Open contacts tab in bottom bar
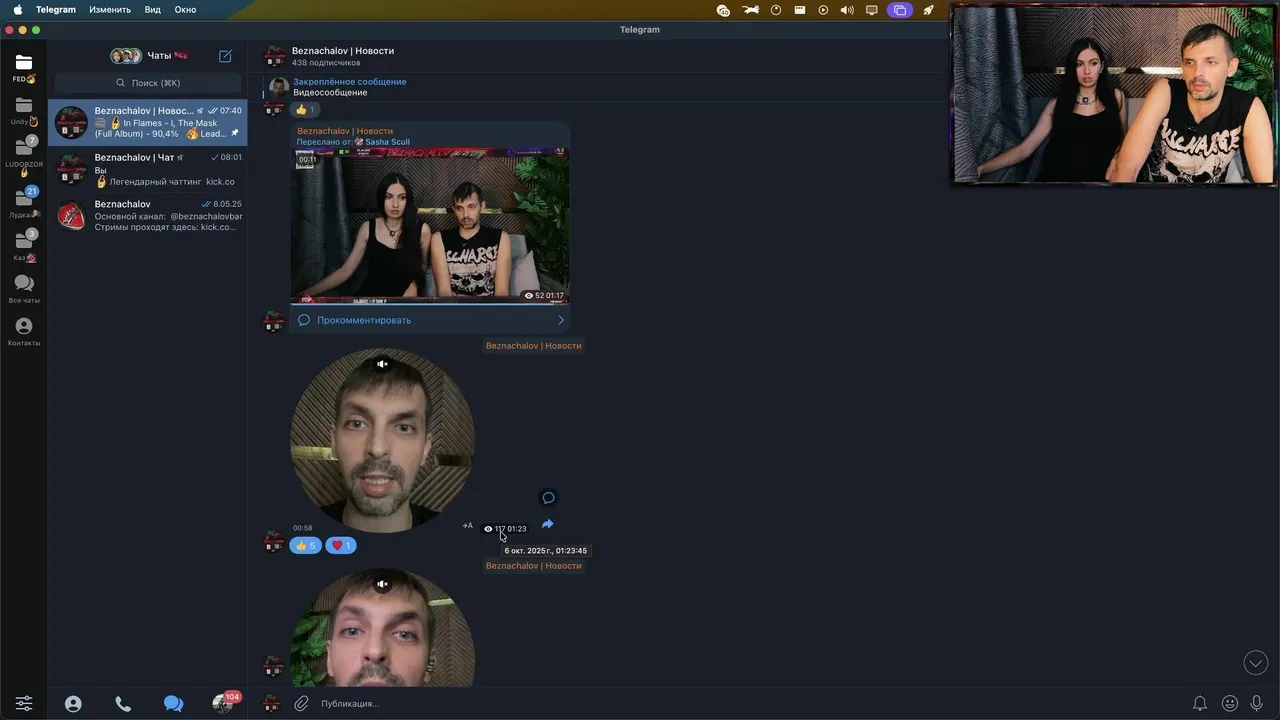 click(x=73, y=704)
